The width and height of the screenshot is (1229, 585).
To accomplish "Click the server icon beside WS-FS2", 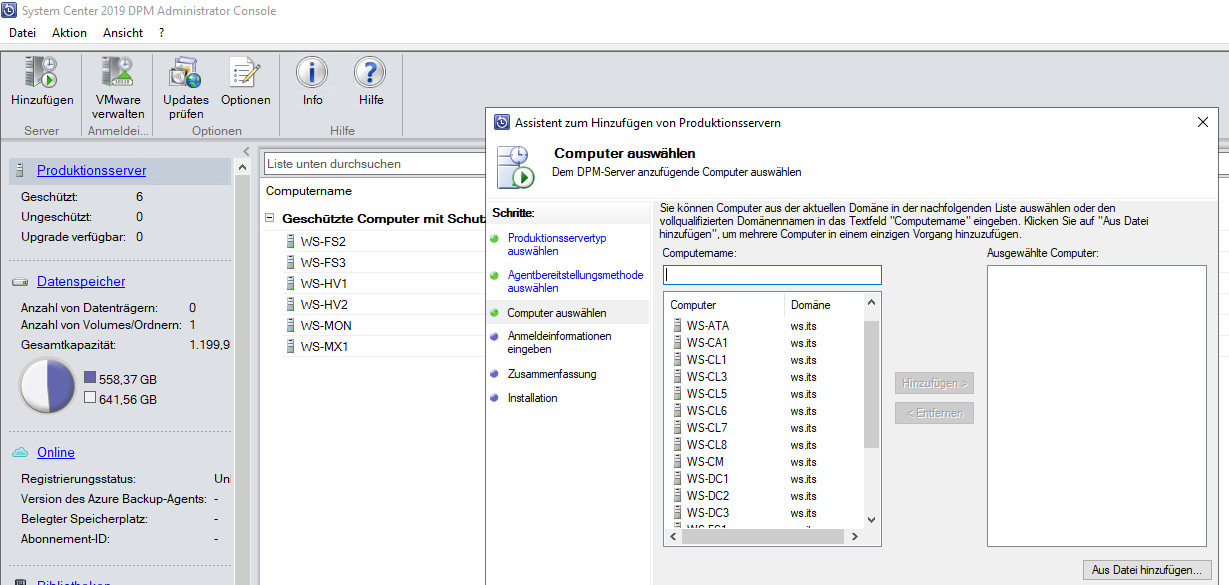I will [291, 242].
